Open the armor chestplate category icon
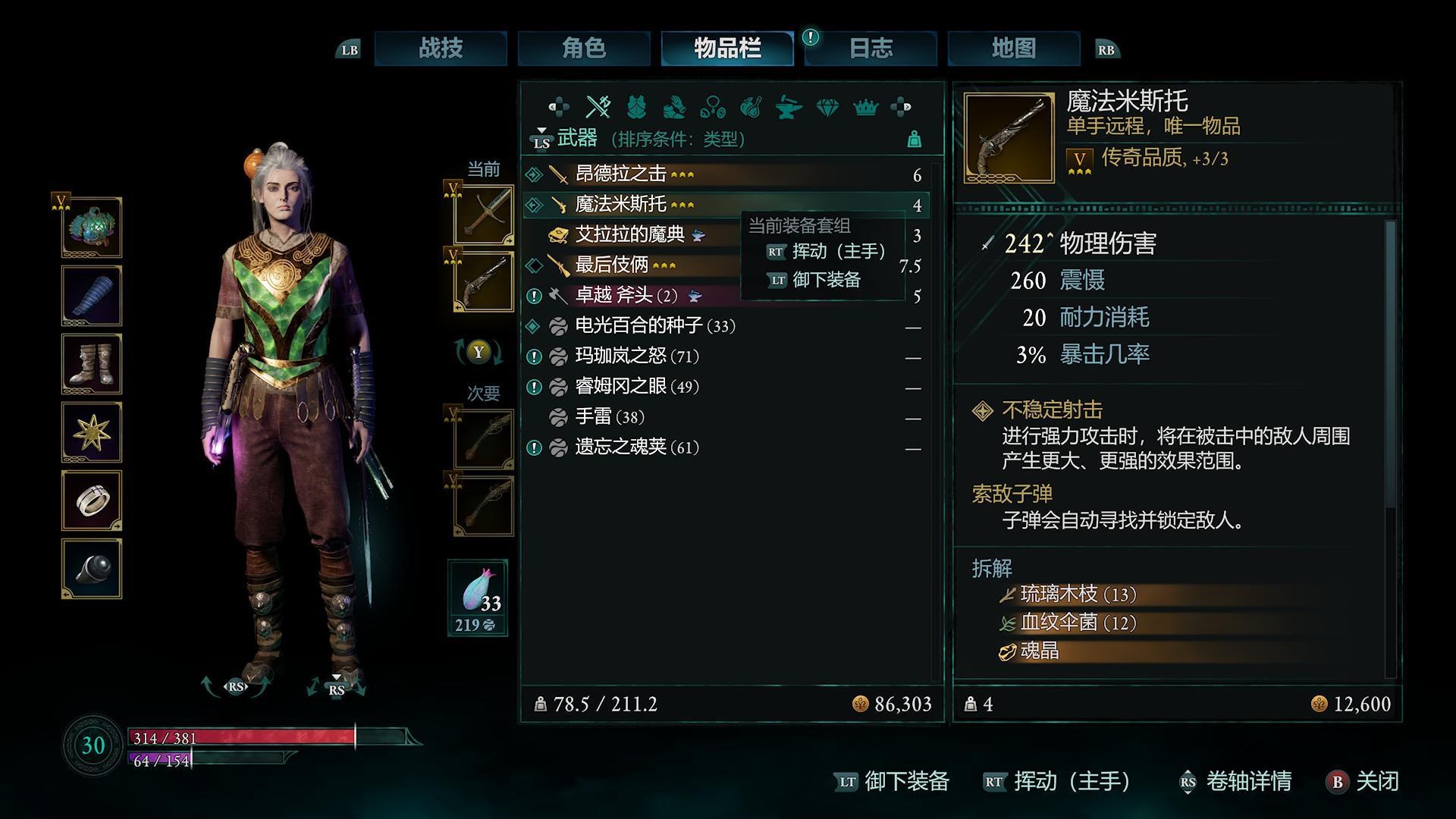 coord(636,107)
